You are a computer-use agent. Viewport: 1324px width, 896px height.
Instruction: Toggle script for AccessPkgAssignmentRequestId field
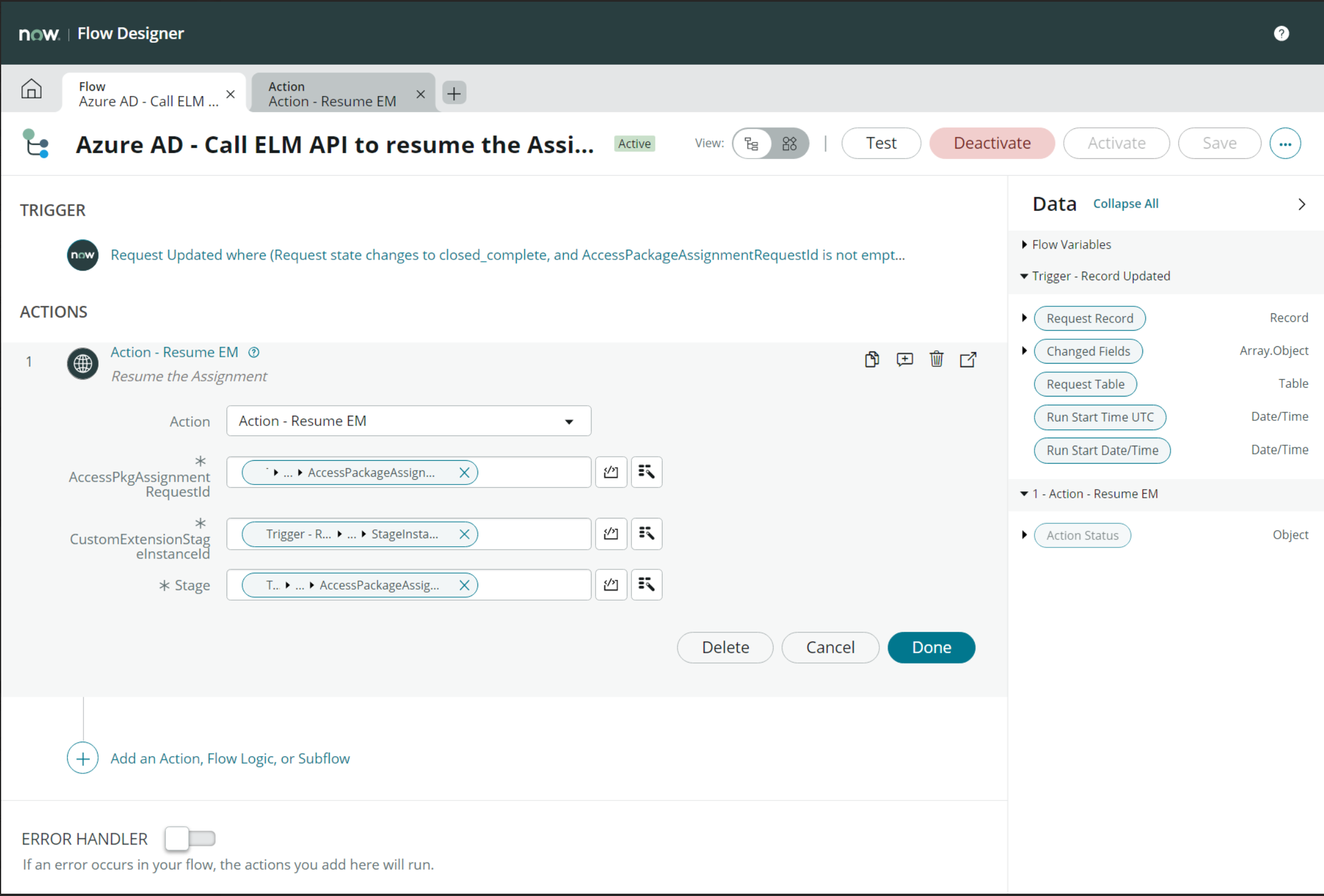click(x=611, y=472)
